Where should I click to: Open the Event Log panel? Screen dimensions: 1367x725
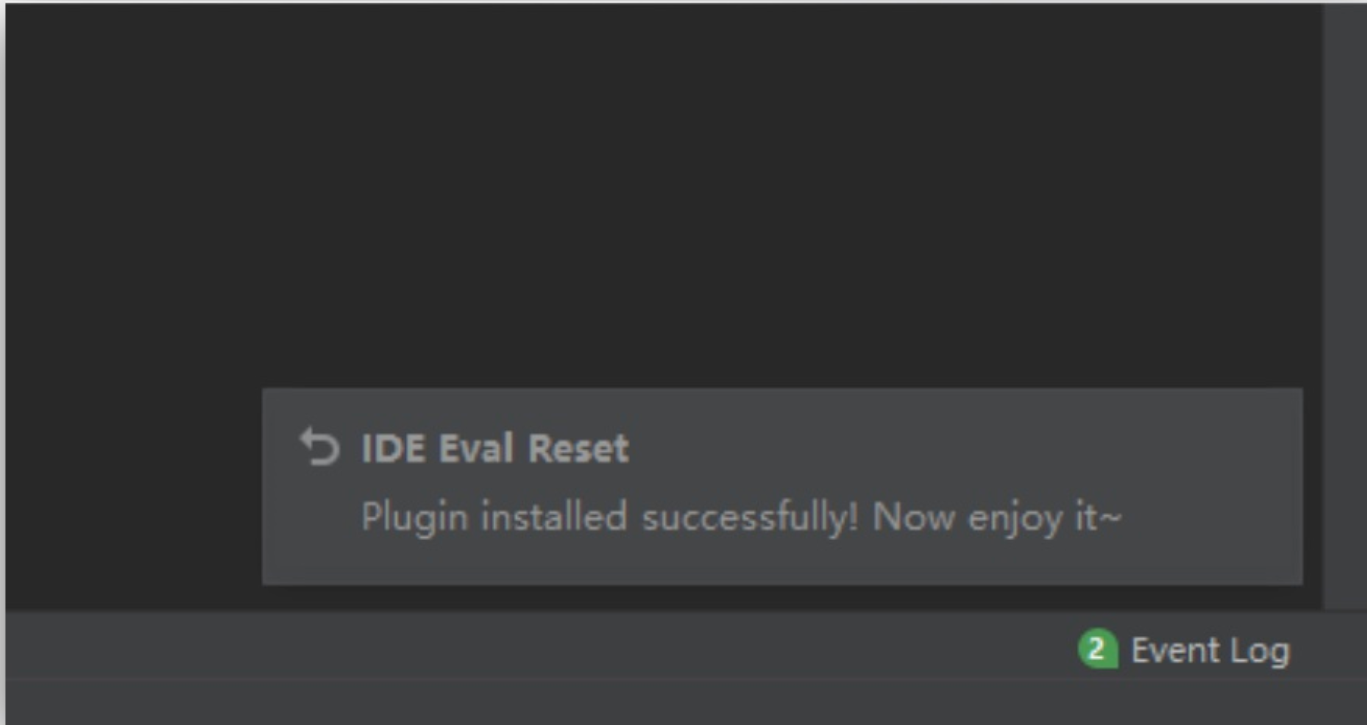pyautogui.click(x=1184, y=650)
